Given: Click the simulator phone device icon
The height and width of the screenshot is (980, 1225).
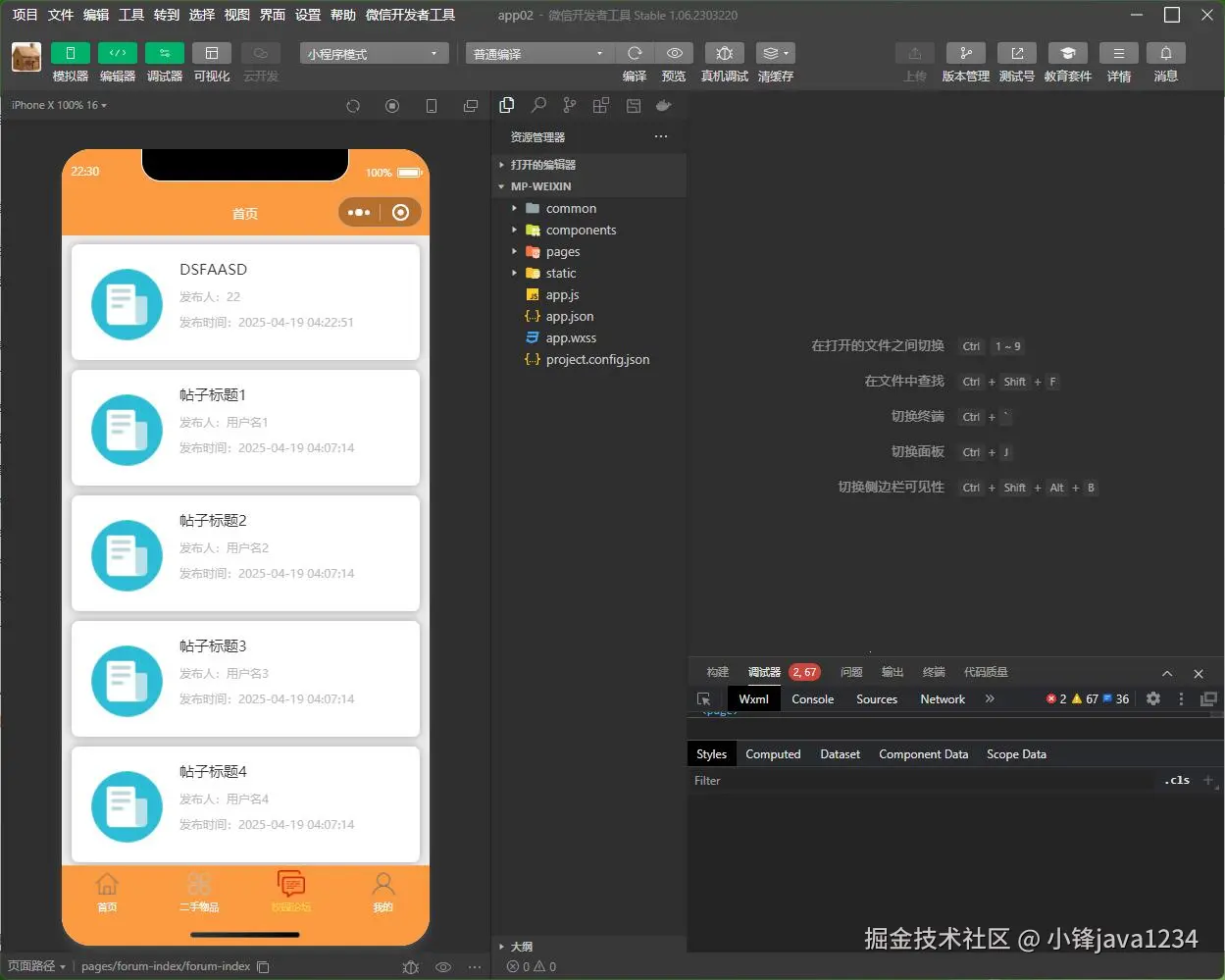Looking at the screenshot, I should click(x=432, y=106).
